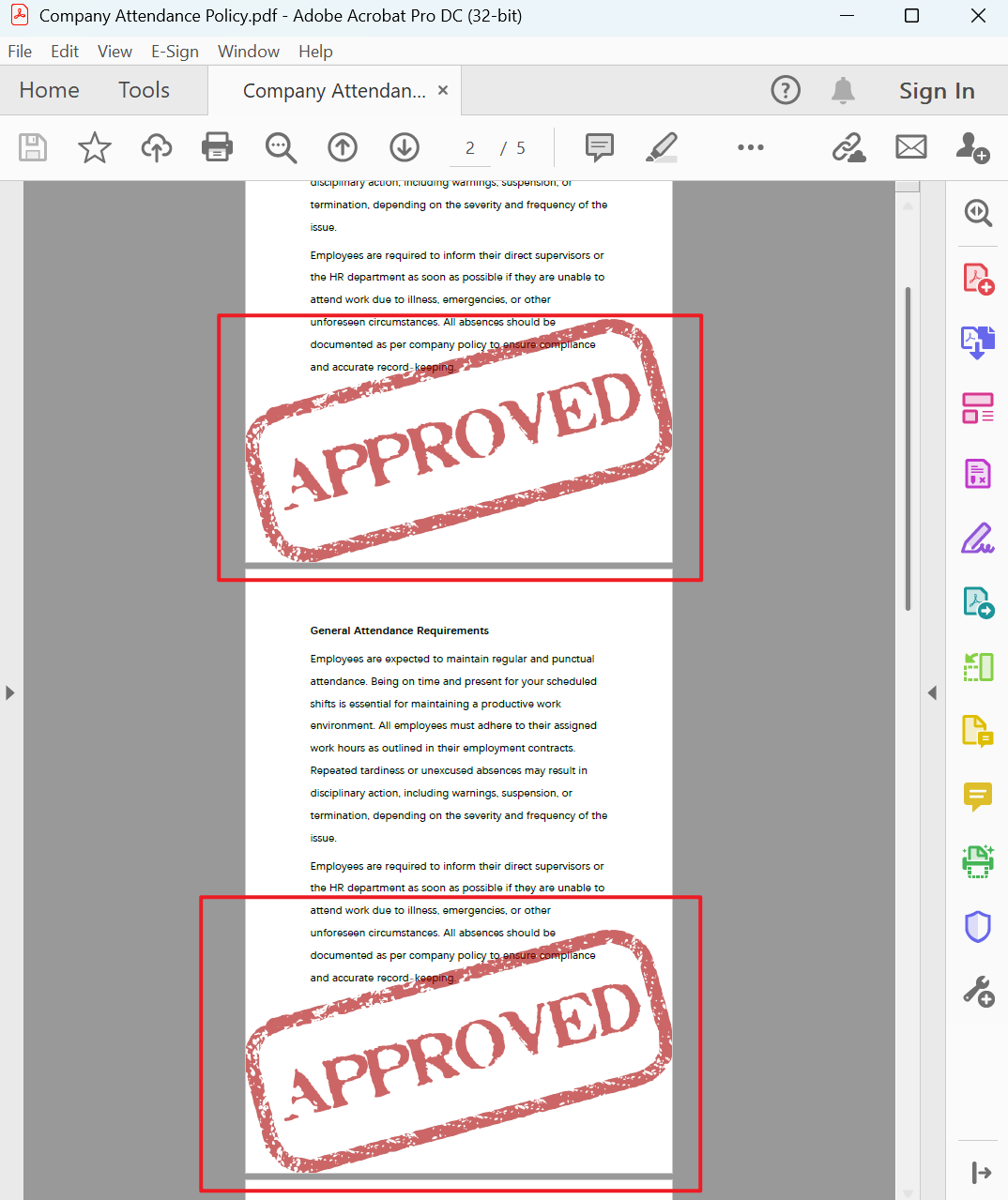Open the E-Sign menu
This screenshot has height=1200, width=1008.
(175, 52)
